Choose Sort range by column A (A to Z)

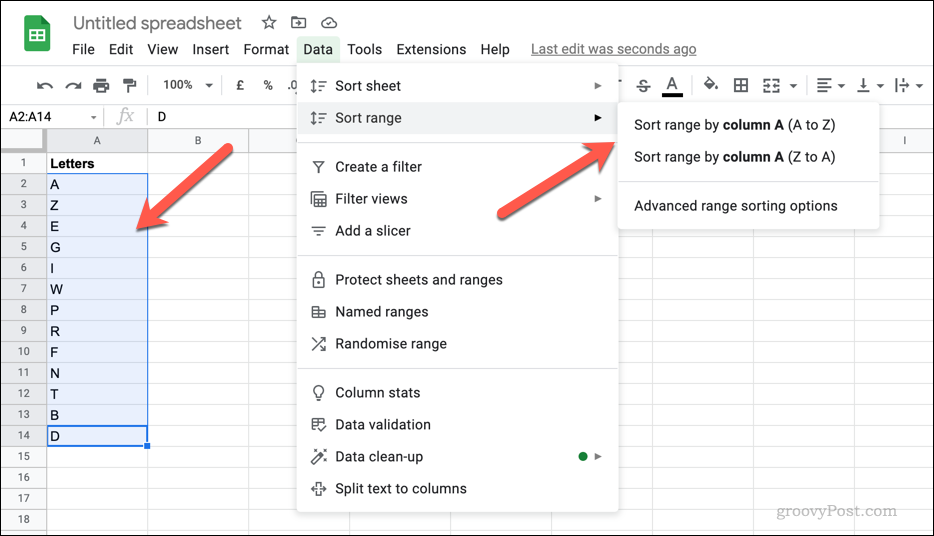734,125
